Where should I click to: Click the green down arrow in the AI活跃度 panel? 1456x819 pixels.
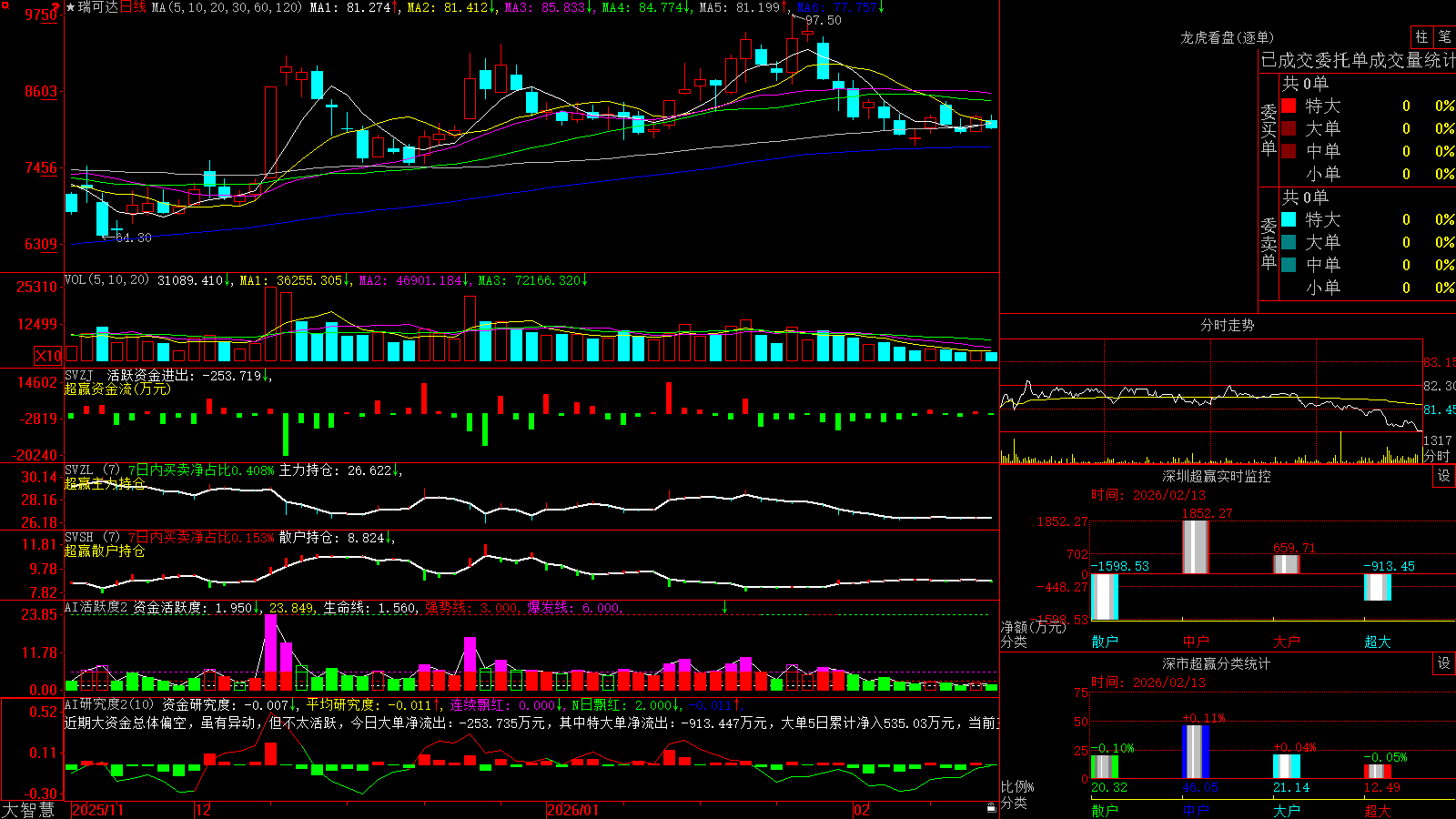725,607
